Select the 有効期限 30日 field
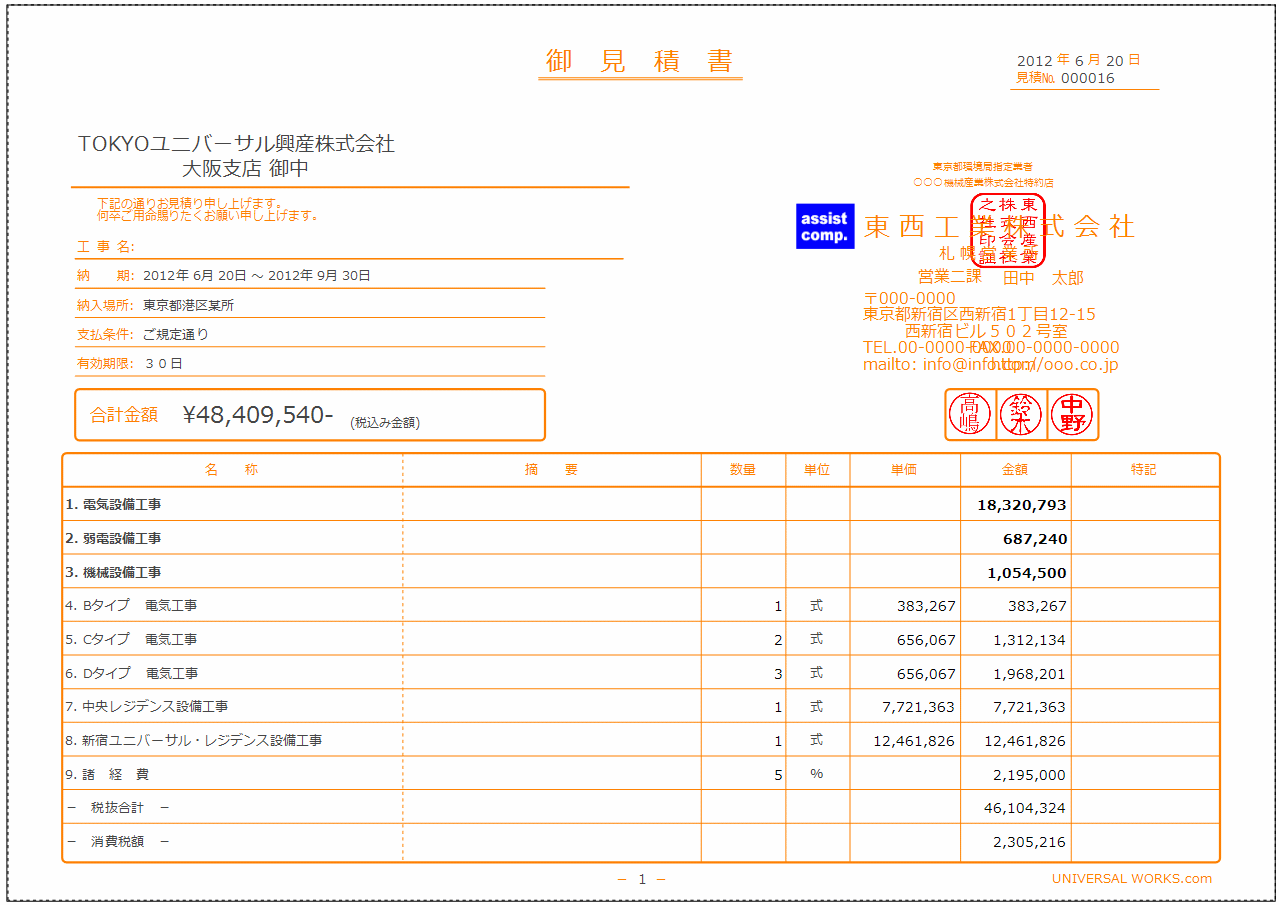 pos(163,364)
